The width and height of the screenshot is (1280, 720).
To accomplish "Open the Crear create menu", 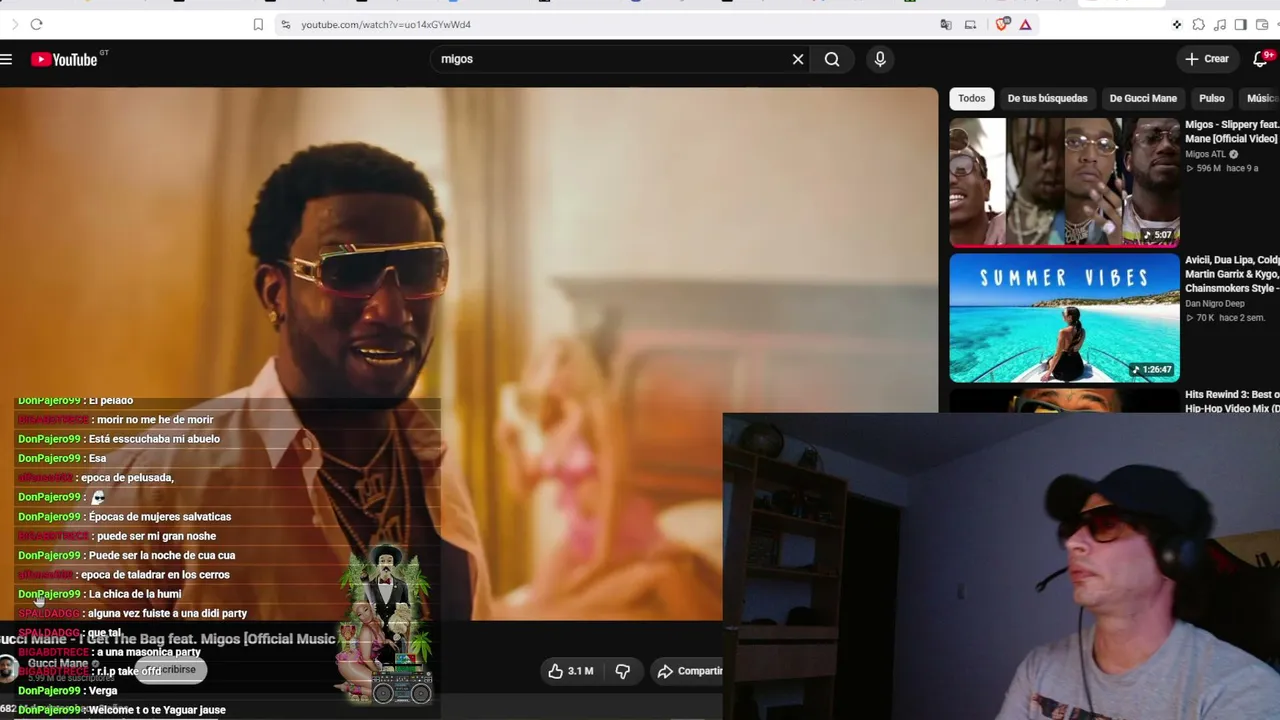I will pos(1207,59).
